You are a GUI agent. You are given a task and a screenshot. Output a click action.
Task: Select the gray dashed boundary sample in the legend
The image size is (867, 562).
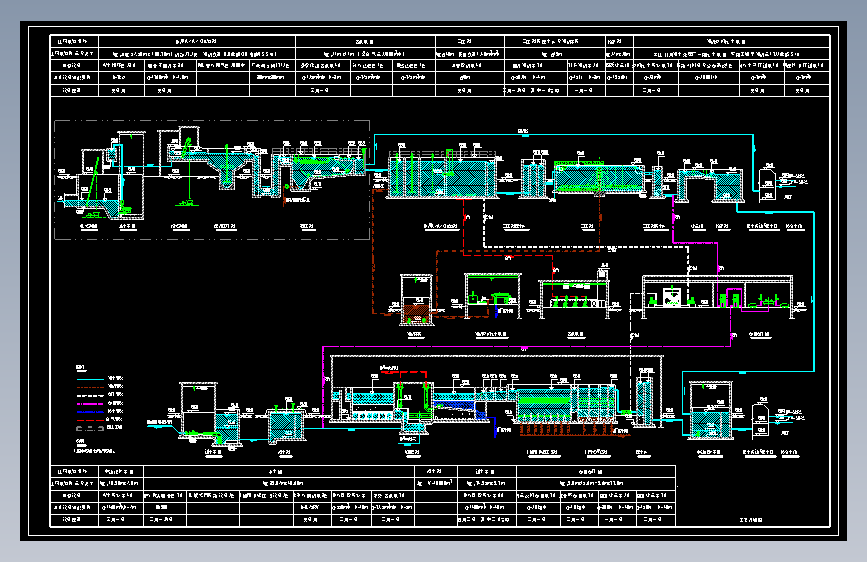(x=90, y=429)
